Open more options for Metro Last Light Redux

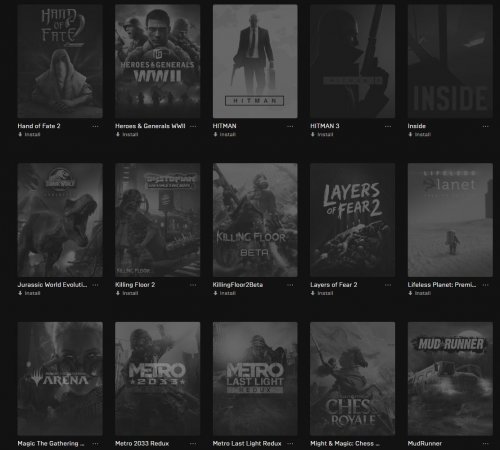tap(290, 444)
